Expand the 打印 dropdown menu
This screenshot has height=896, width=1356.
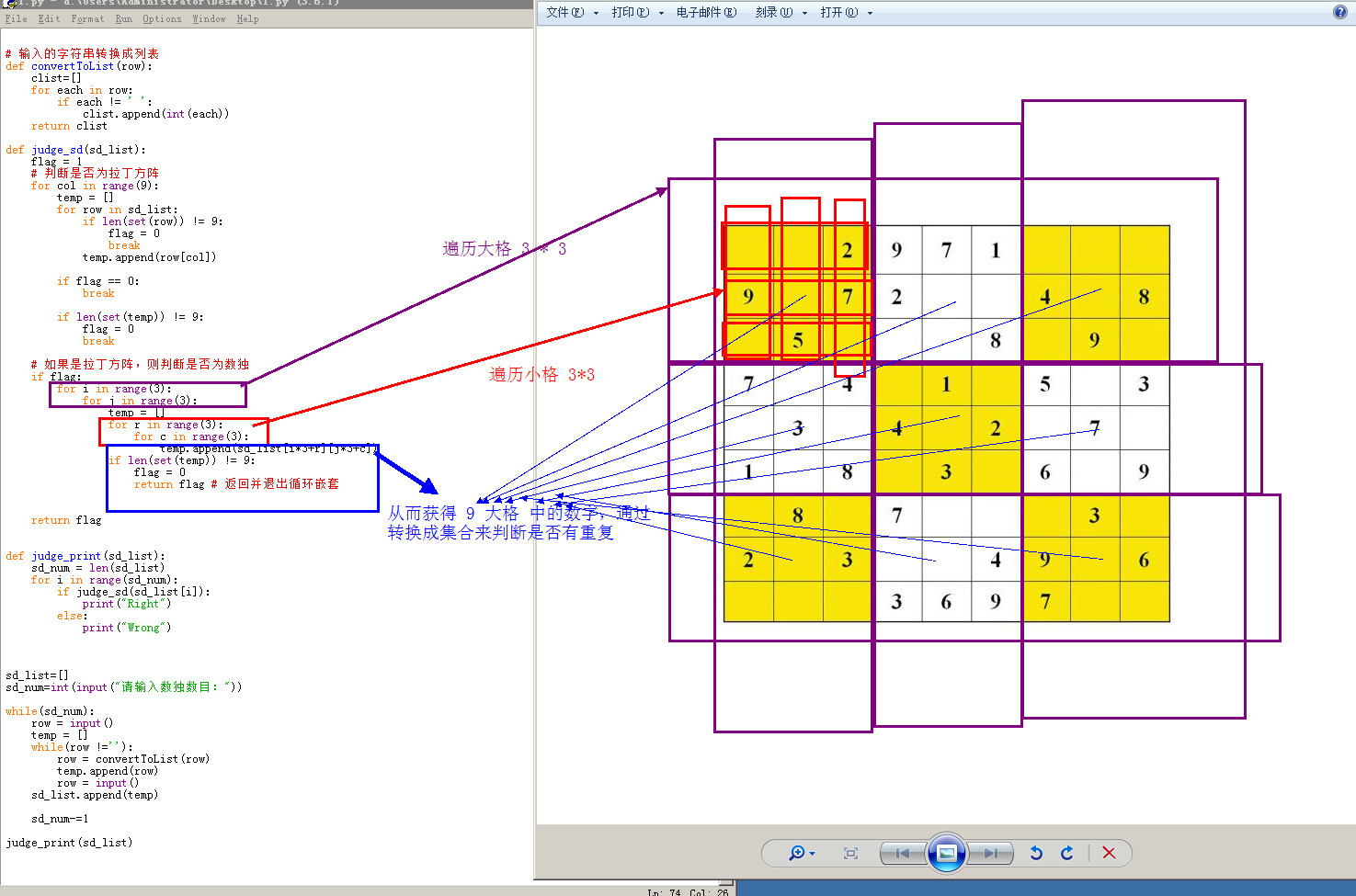click(637, 12)
